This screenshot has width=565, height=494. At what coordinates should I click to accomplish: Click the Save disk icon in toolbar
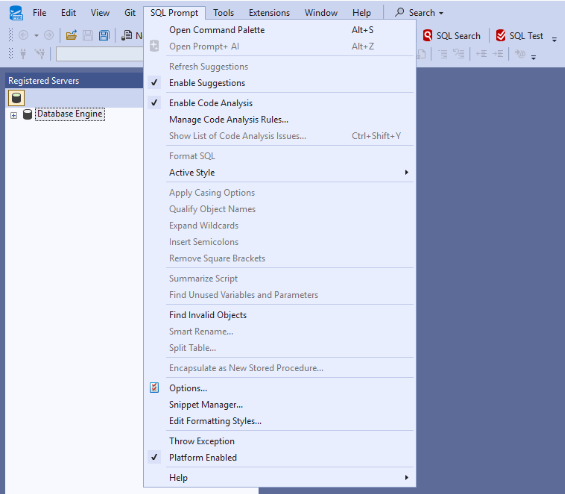point(88,35)
